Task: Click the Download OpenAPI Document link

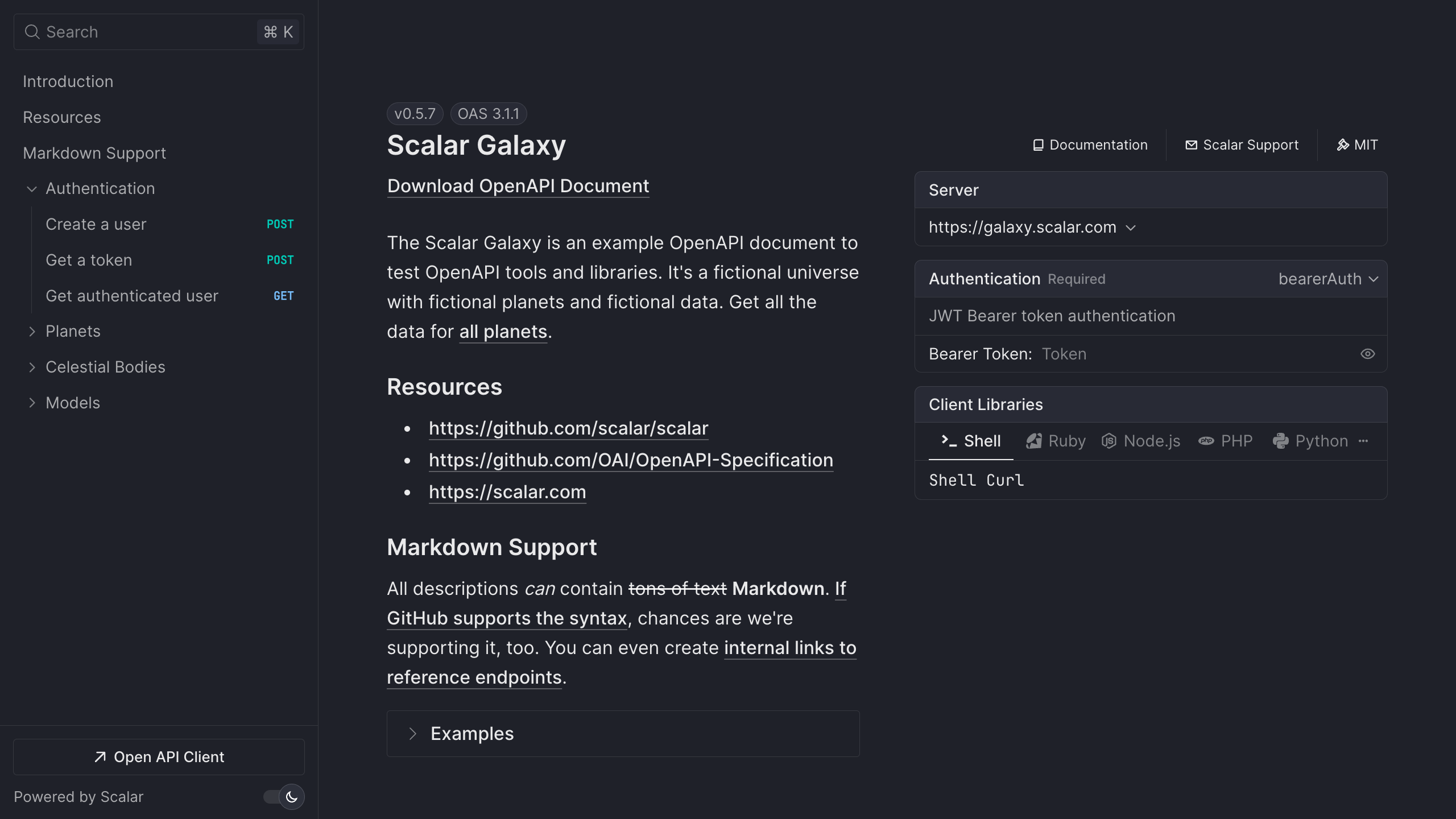Action: point(518,186)
